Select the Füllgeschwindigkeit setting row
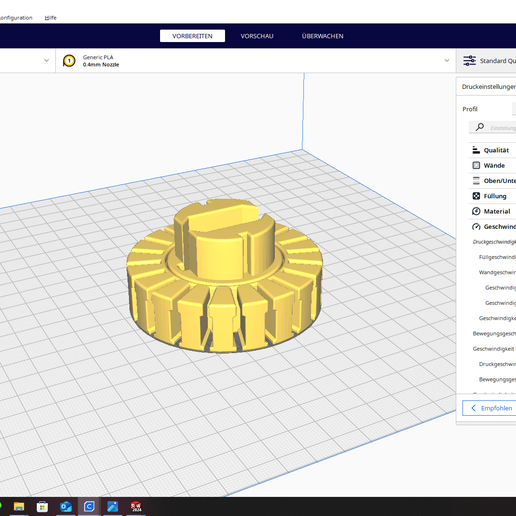The image size is (516, 516). tap(497, 257)
